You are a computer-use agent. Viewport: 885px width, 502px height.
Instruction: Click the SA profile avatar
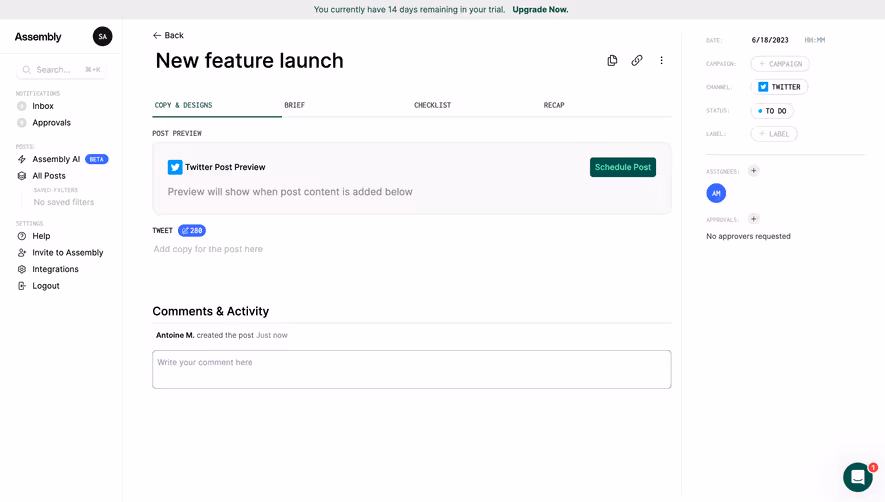pyautogui.click(x=102, y=37)
